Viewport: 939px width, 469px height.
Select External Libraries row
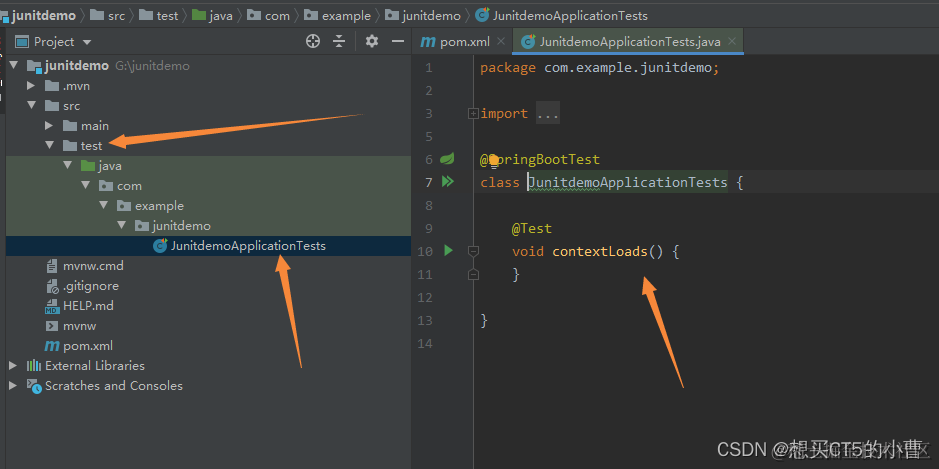pos(208,365)
